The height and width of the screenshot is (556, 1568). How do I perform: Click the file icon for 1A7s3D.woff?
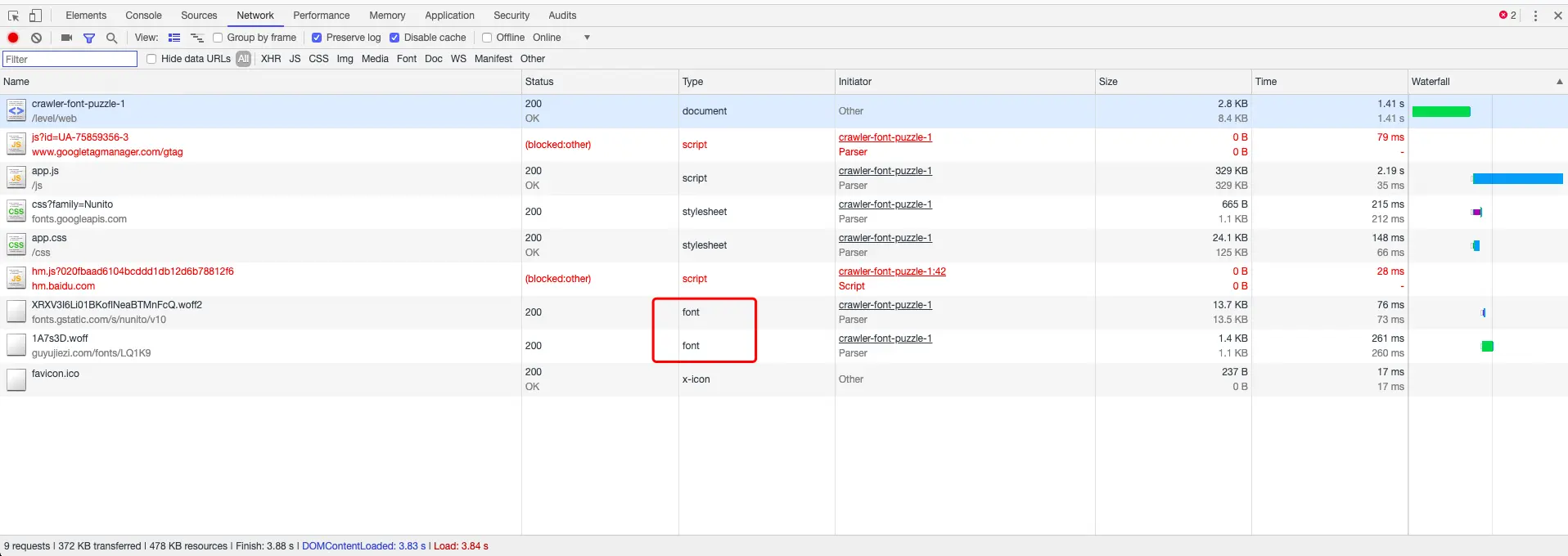coord(16,345)
